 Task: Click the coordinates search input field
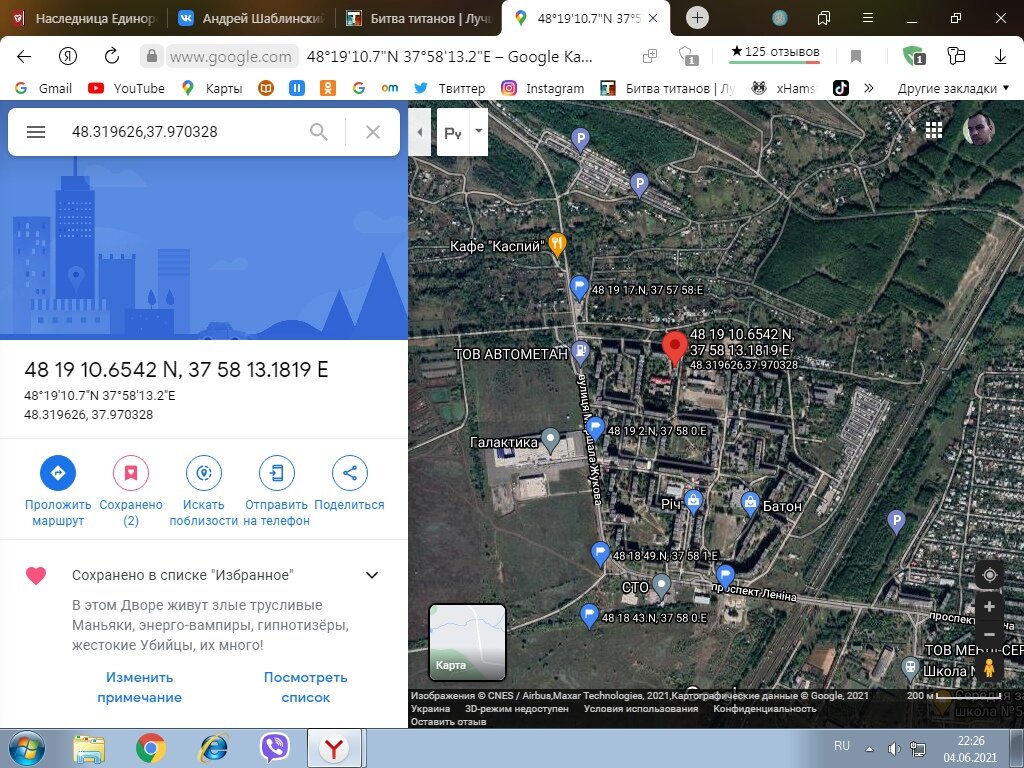point(183,132)
